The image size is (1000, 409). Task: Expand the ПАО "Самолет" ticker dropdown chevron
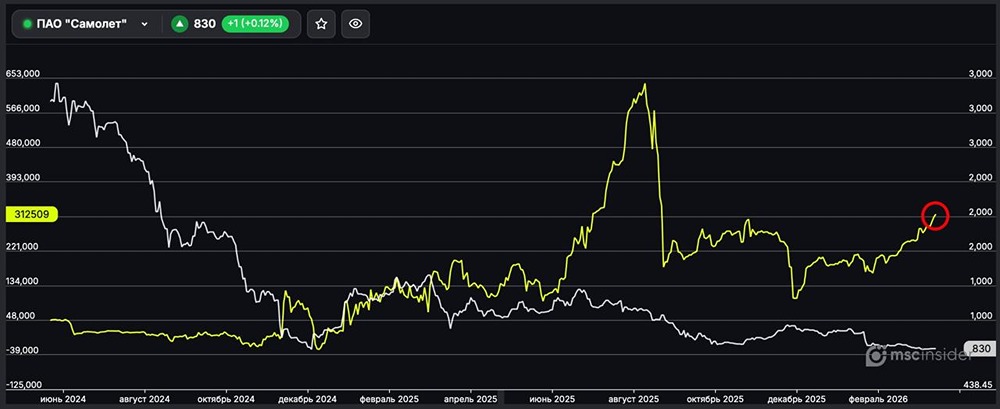(146, 24)
